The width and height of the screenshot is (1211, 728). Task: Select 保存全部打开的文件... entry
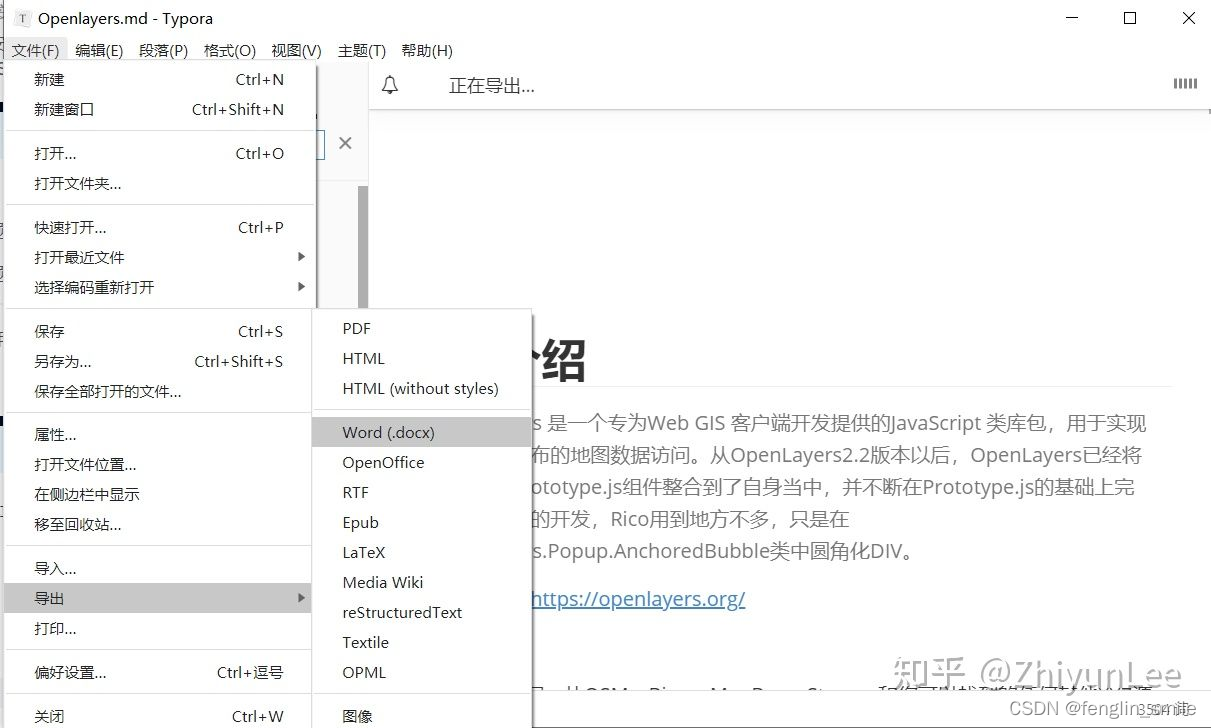160,391
